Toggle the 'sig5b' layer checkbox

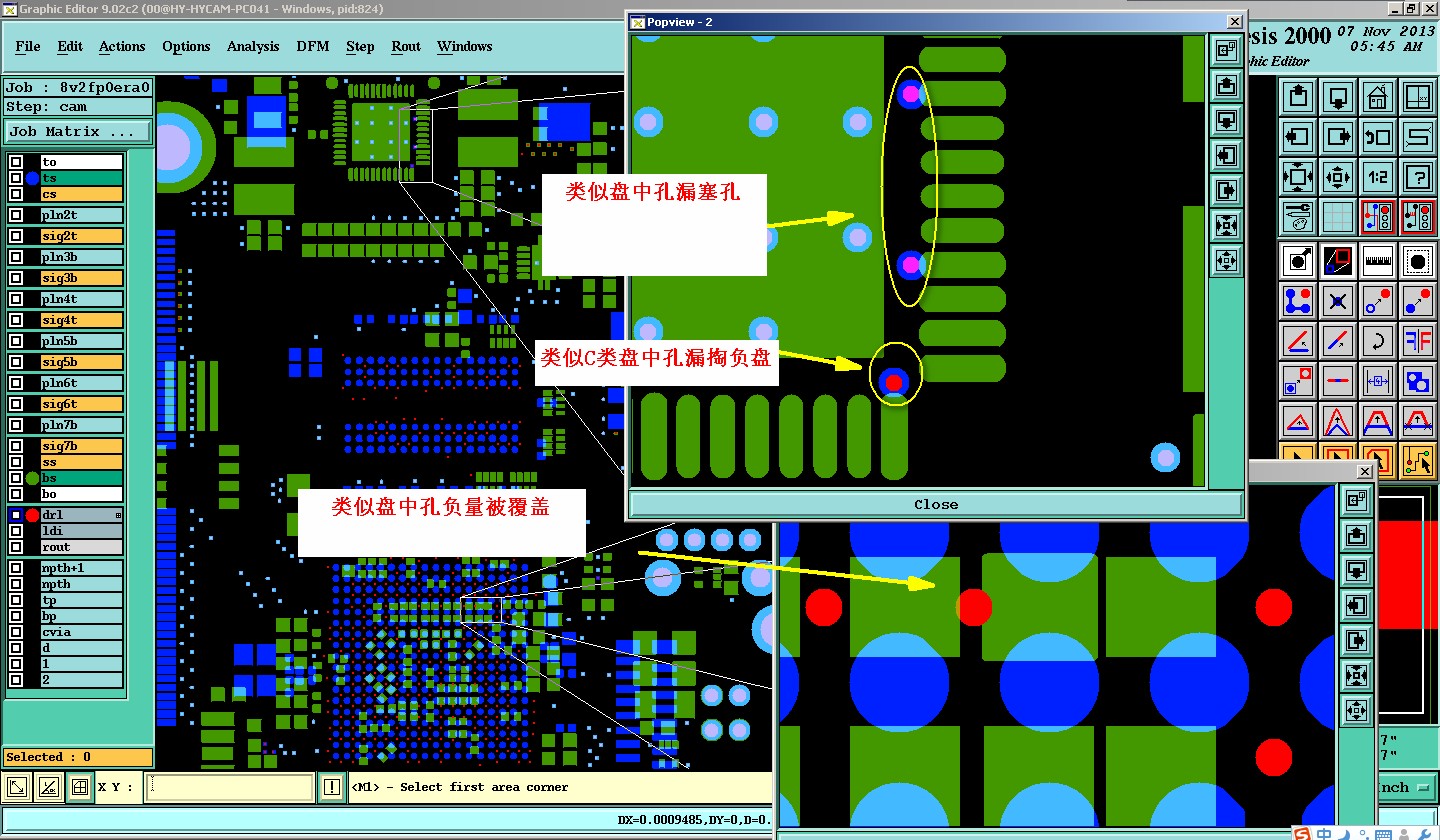[x=16, y=362]
